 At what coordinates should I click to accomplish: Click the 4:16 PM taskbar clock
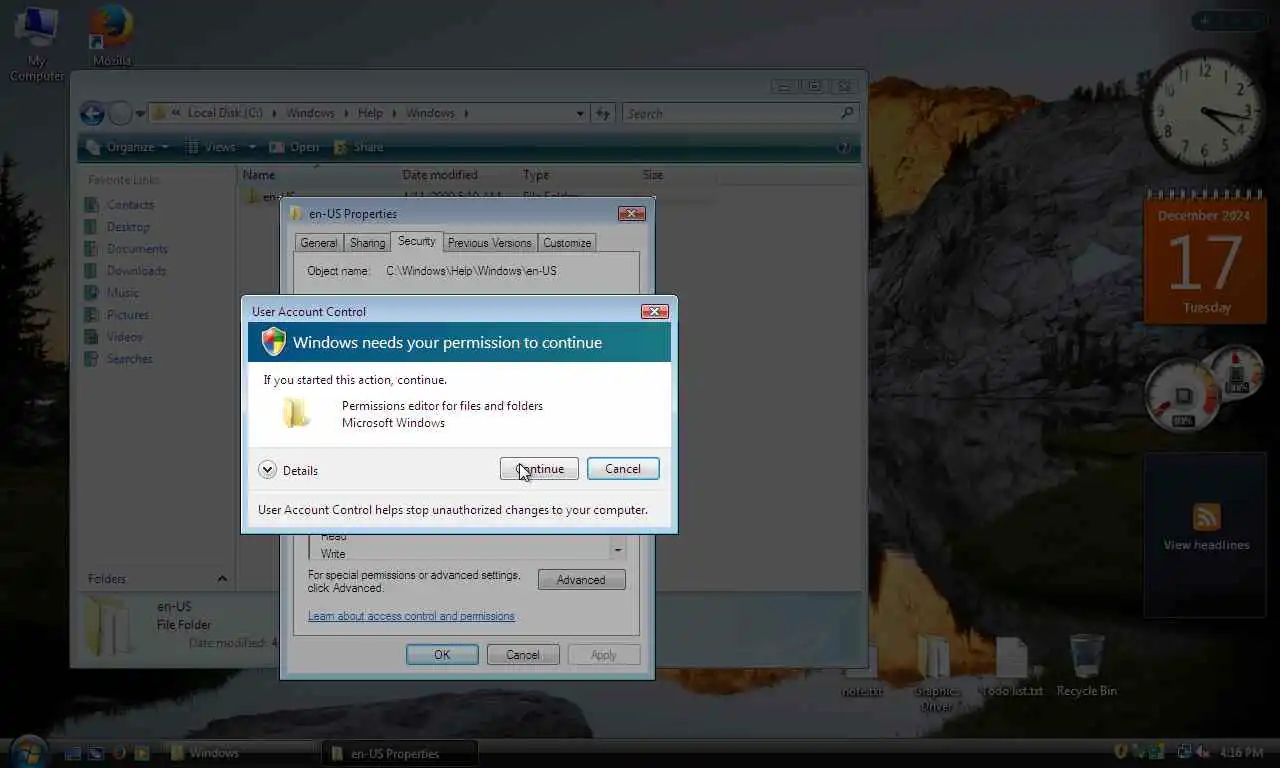[1241, 752]
